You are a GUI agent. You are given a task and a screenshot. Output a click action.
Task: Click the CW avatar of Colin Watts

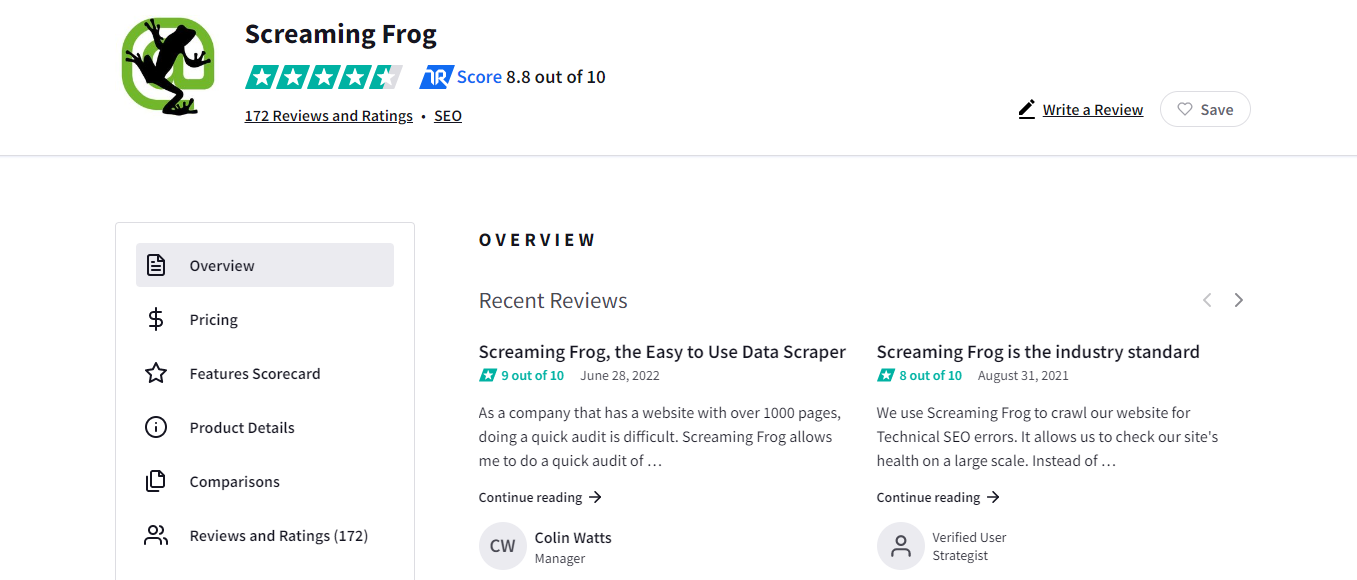coord(503,546)
